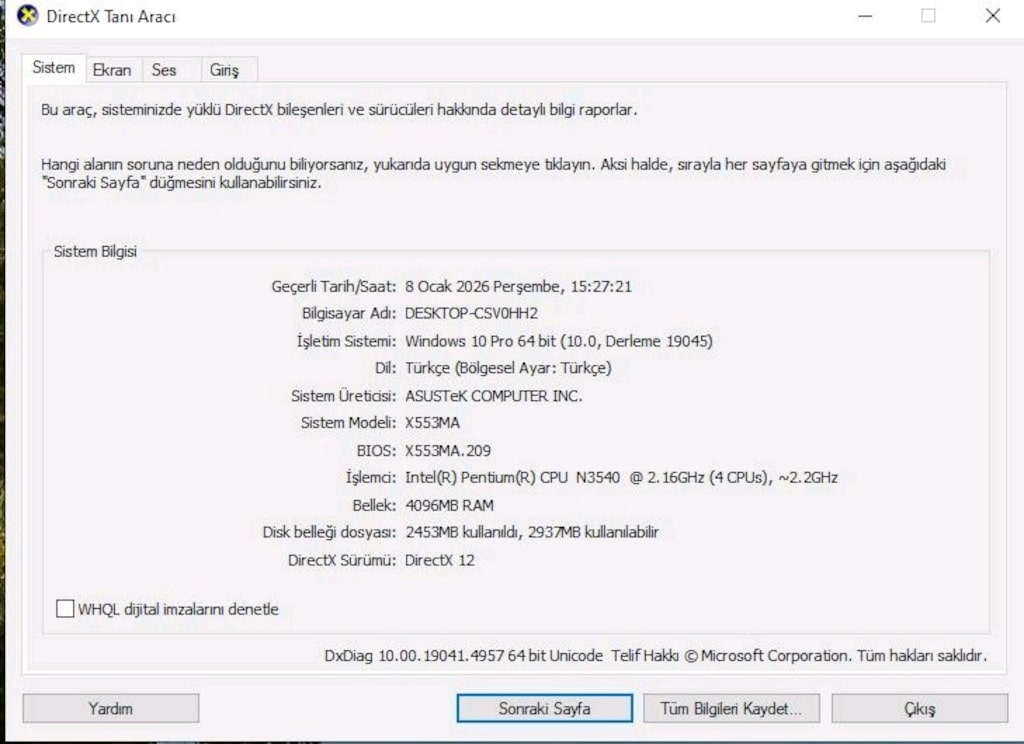This screenshot has width=1024, height=744.
Task: Click the İşlemci label
Action: pos(370,477)
